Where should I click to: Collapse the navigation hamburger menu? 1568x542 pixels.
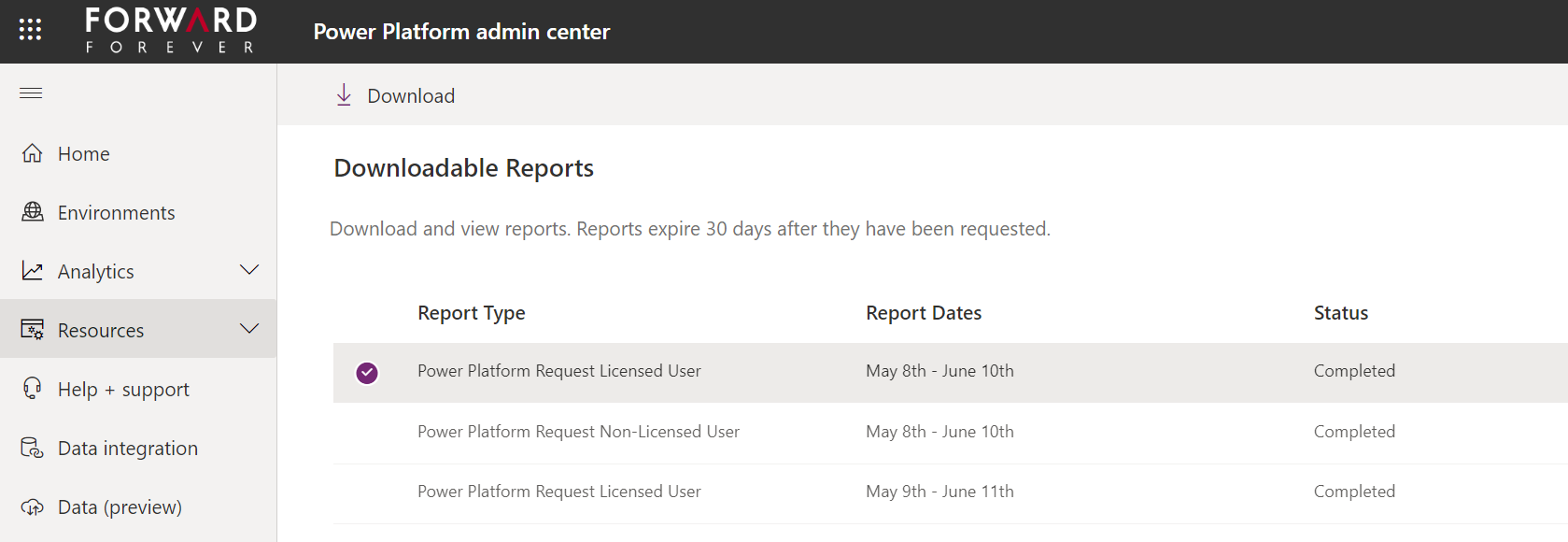coord(31,93)
